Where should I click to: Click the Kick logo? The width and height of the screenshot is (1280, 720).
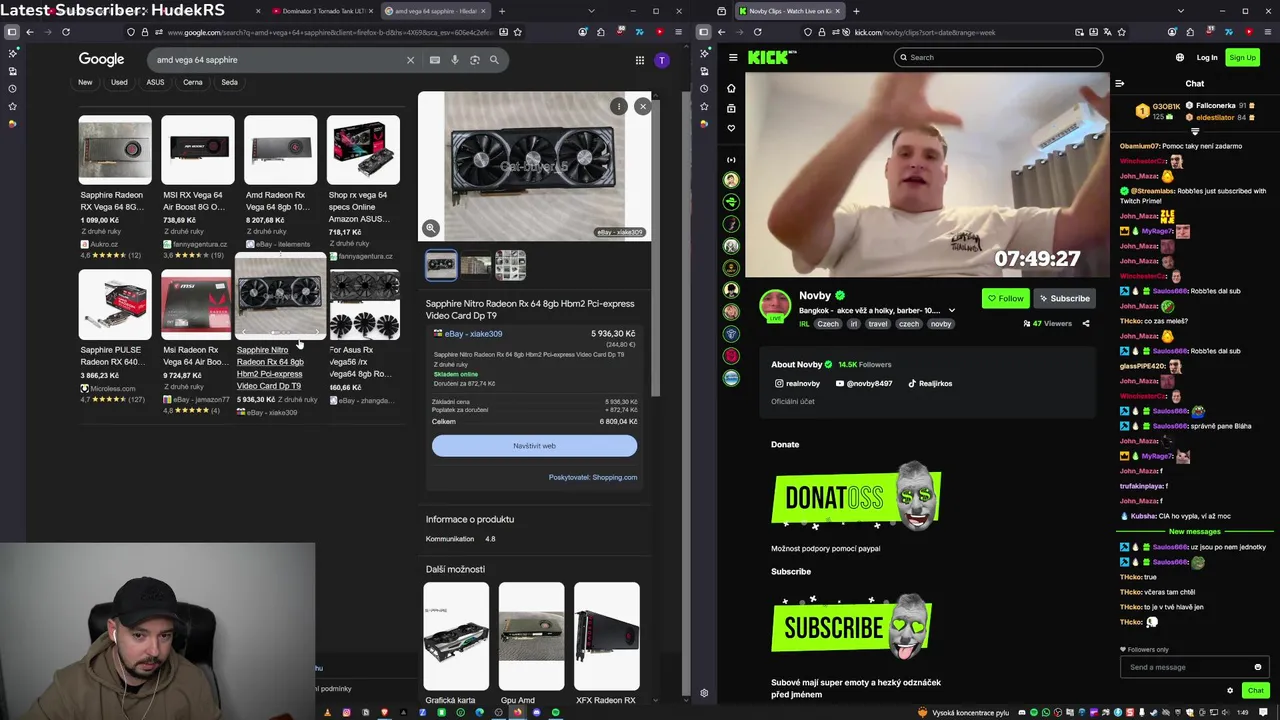768,58
